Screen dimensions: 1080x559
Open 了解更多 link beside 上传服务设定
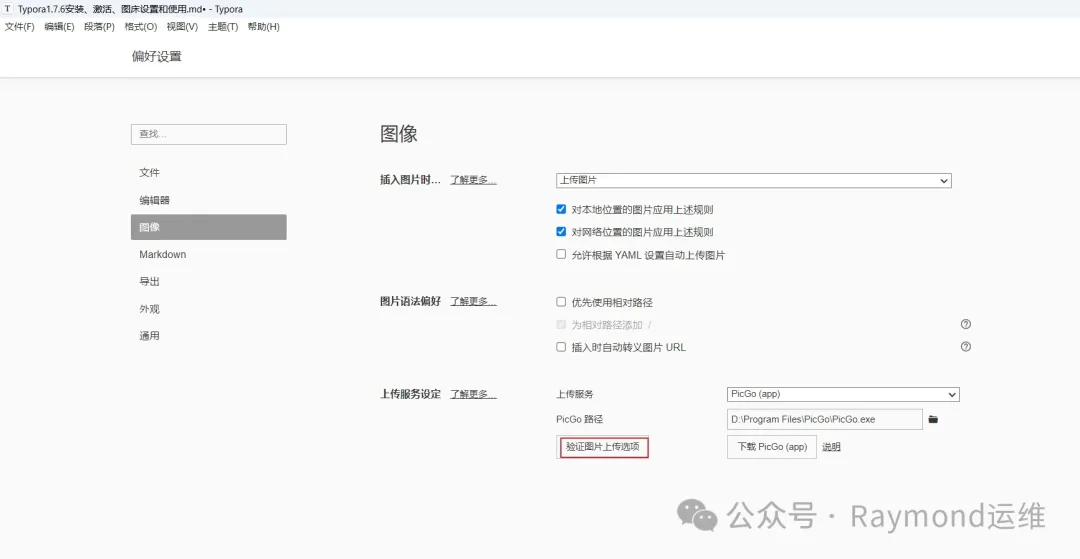473,394
